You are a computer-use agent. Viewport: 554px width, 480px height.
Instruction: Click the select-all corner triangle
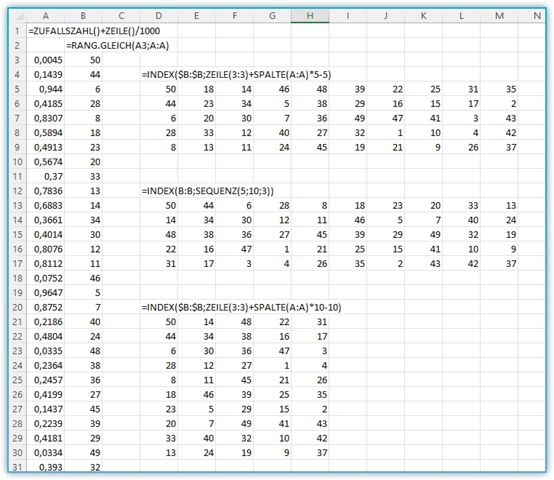click(x=18, y=16)
